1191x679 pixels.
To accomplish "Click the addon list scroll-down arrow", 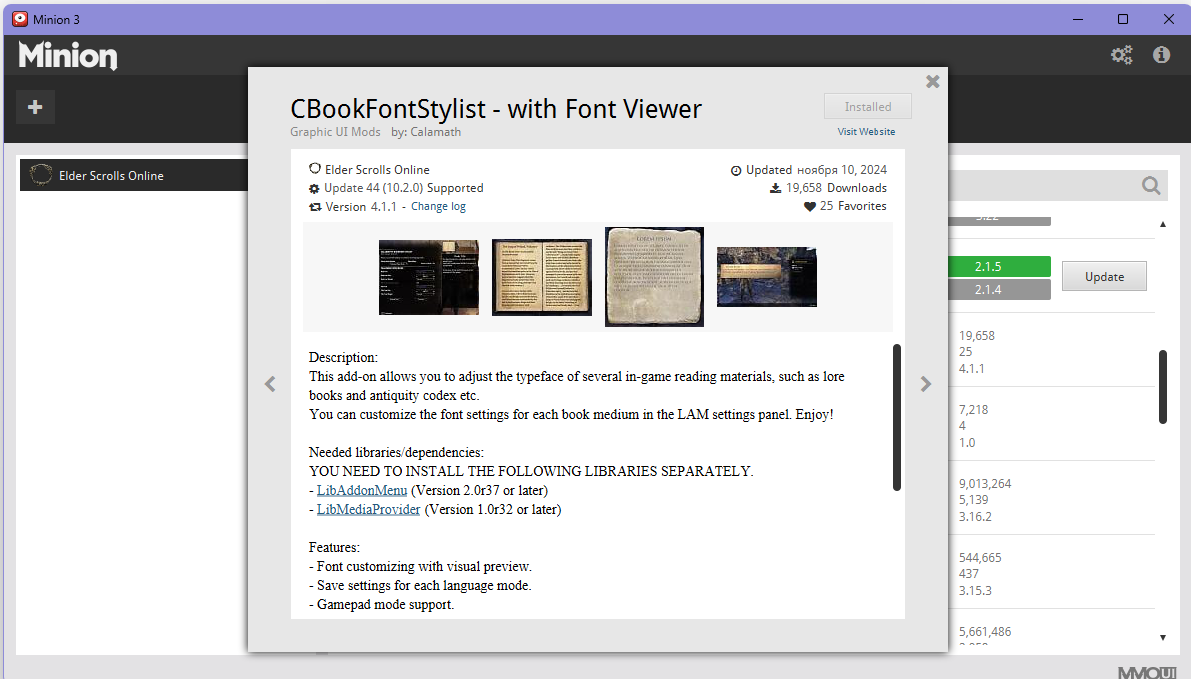I will click(1163, 638).
